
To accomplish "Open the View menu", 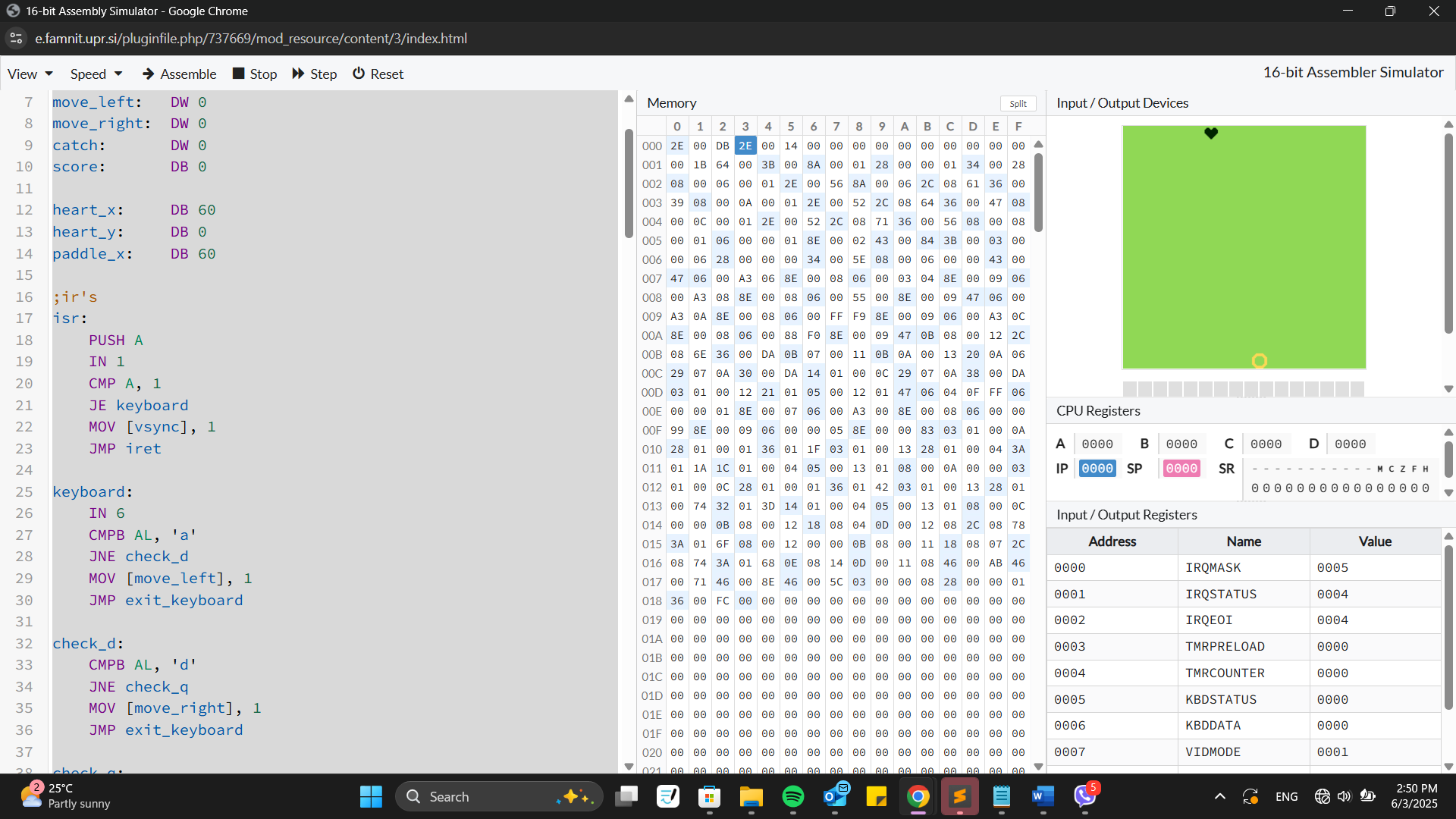I will coord(23,74).
